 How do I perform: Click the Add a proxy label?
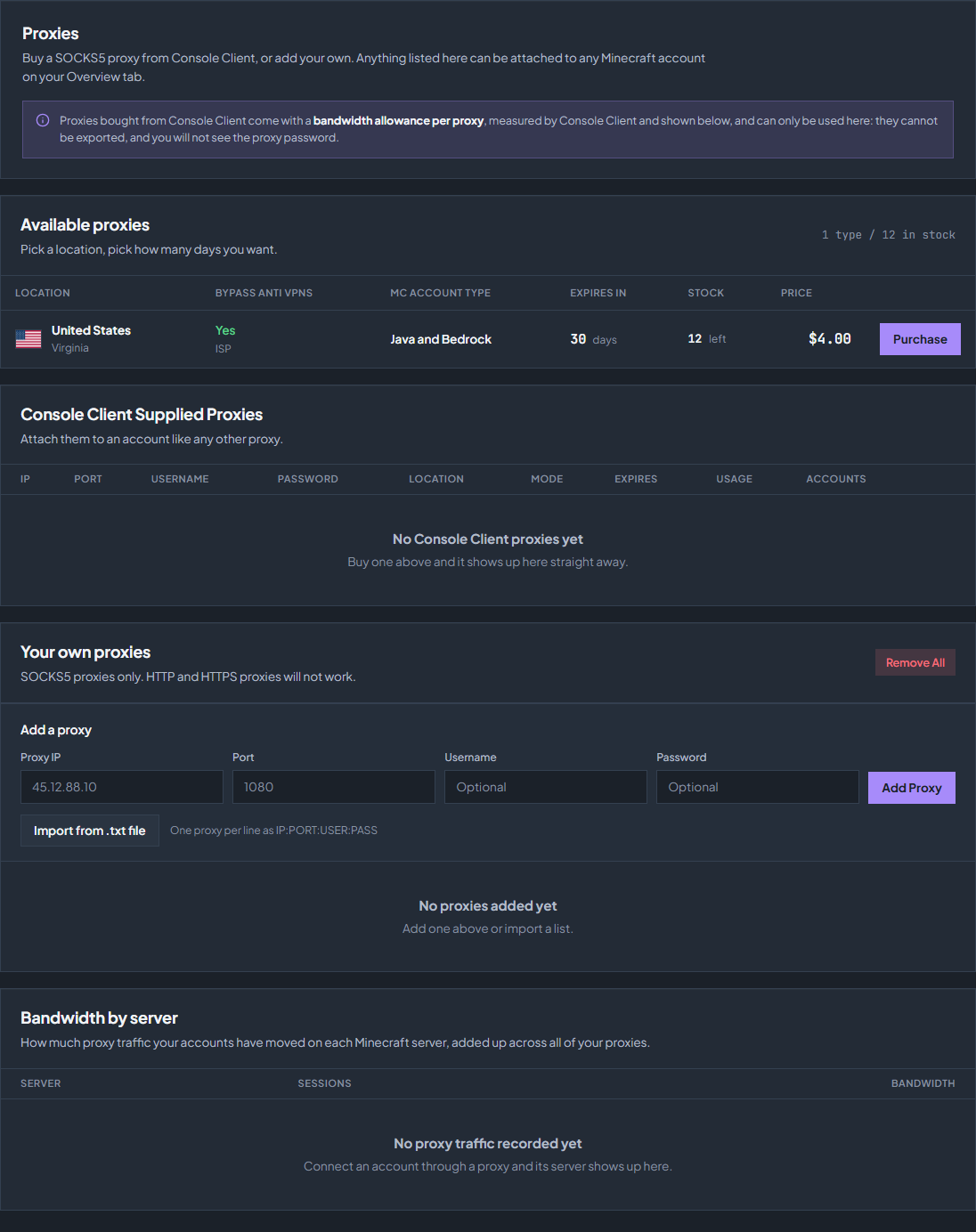56,730
